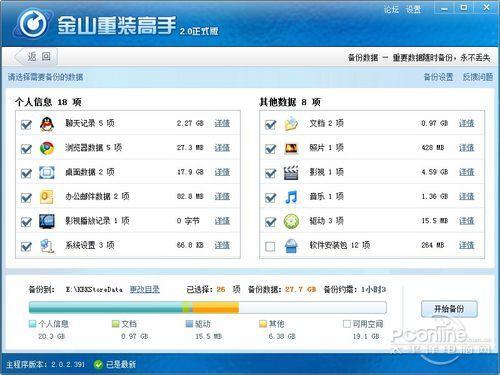Start backup with 开始备份 button

coord(449,309)
